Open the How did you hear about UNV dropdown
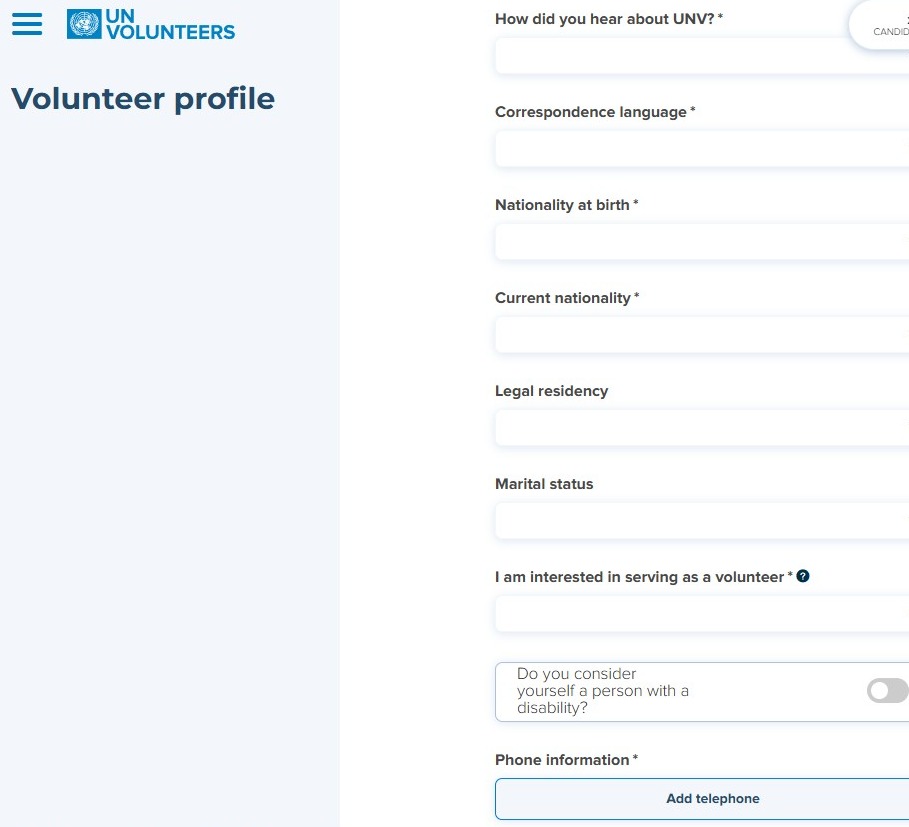 [x=701, y=56]
